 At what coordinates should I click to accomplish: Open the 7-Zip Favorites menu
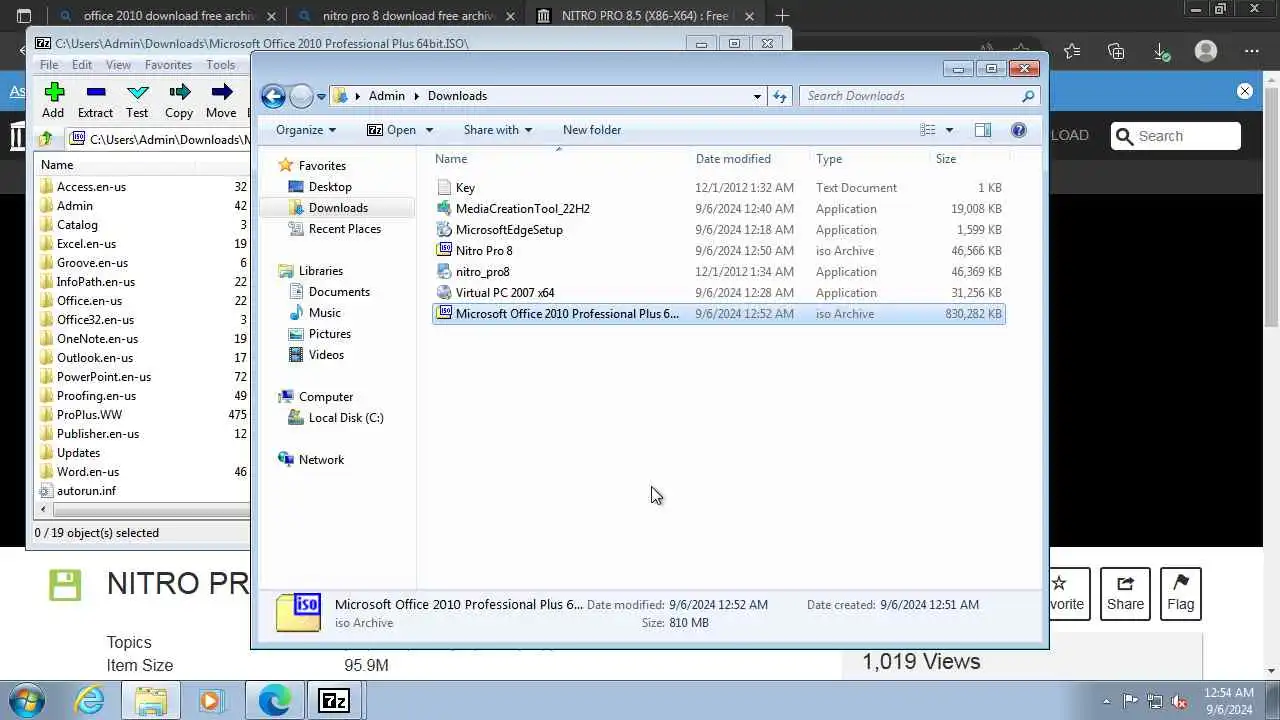pos(168,65)
